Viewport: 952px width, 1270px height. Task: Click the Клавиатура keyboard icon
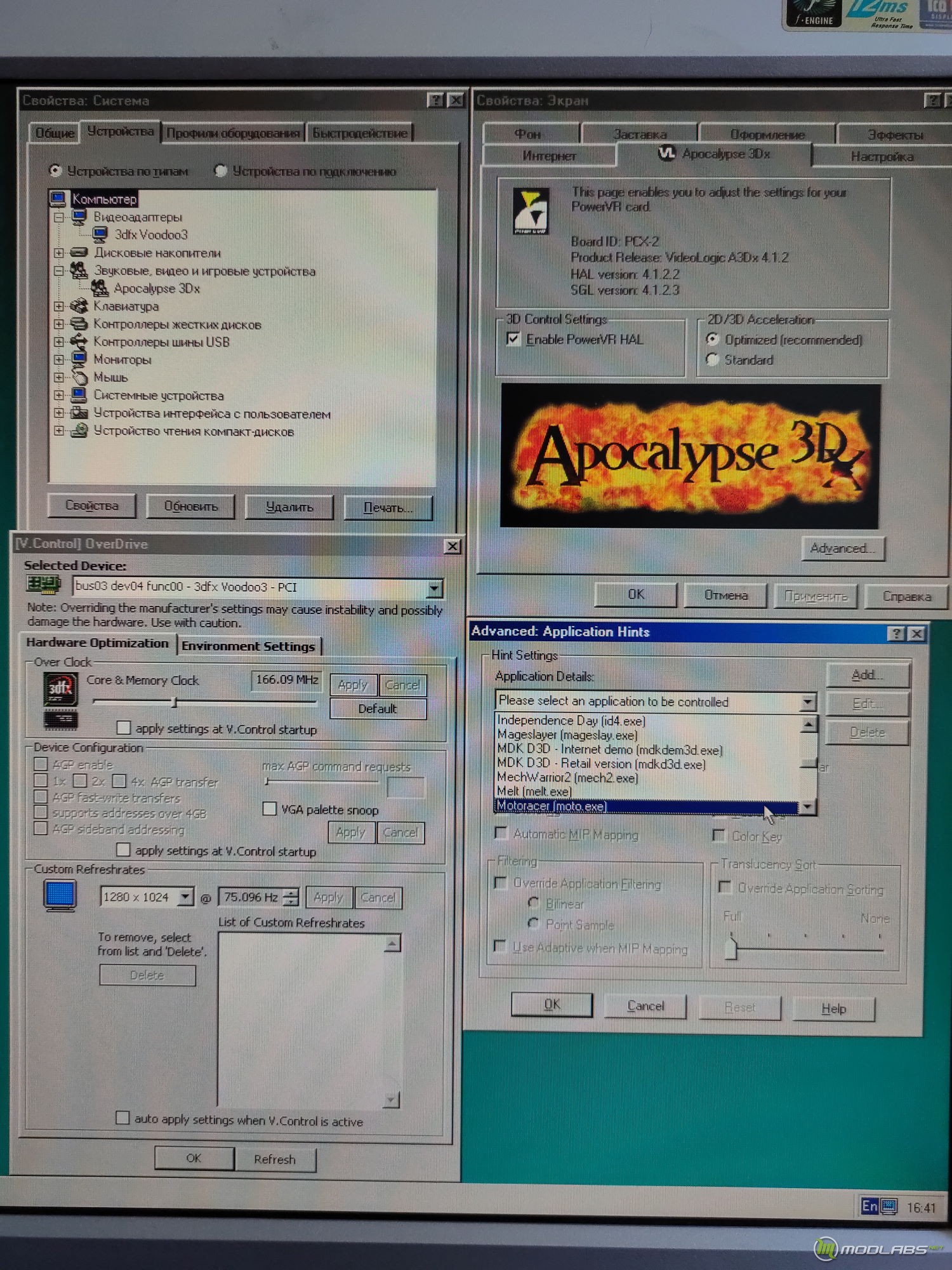click(79, 306)
